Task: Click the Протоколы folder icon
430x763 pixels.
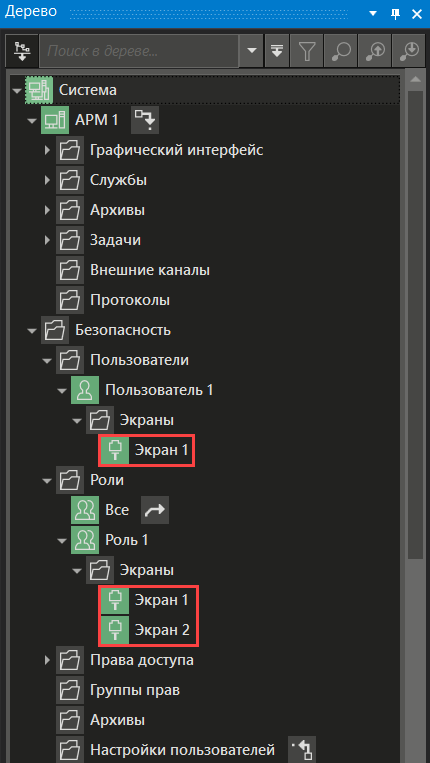Action: [70, 300]
